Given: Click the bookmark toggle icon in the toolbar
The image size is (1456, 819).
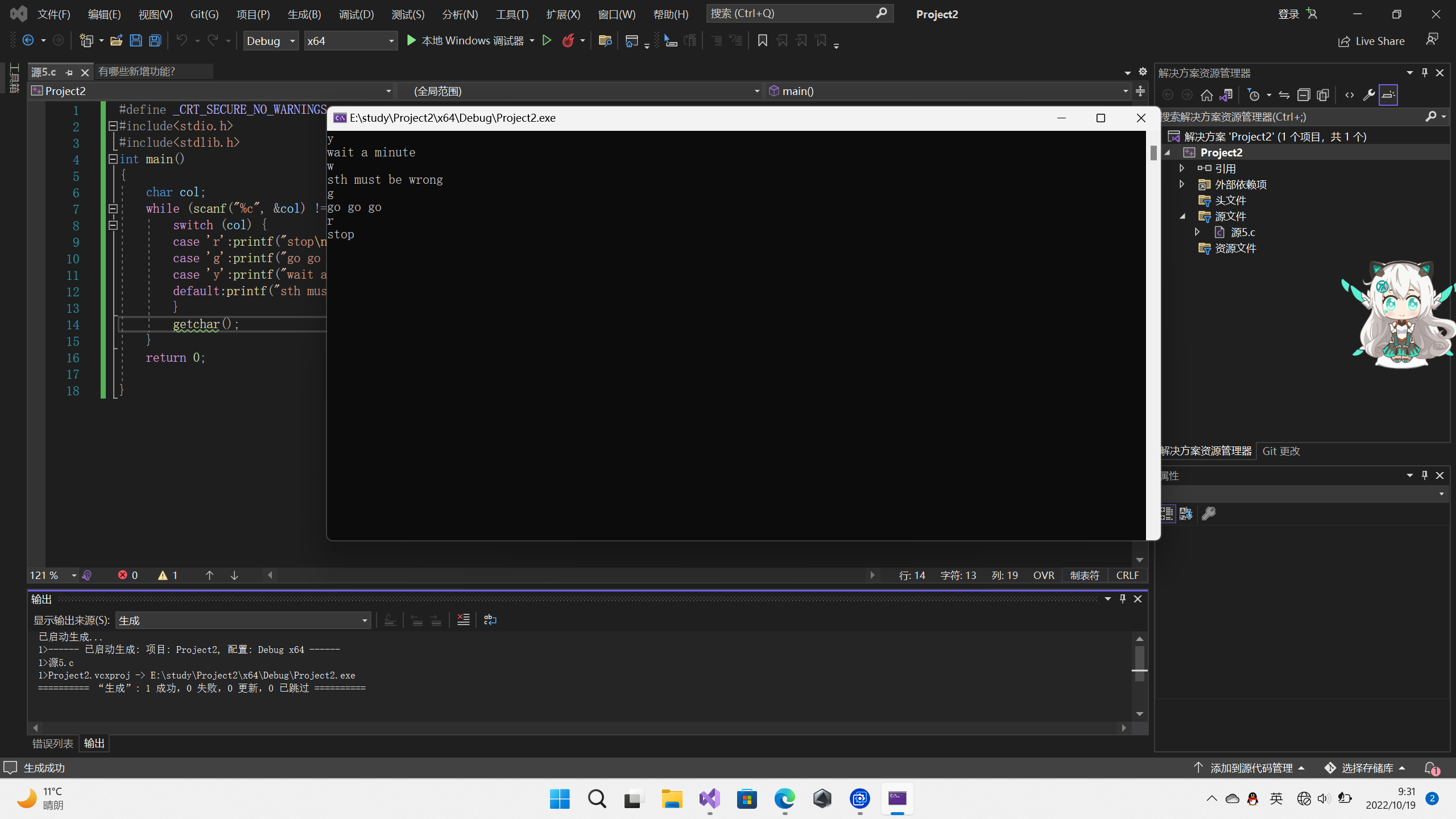Looking at the screenshot, I should click(763, 40).
